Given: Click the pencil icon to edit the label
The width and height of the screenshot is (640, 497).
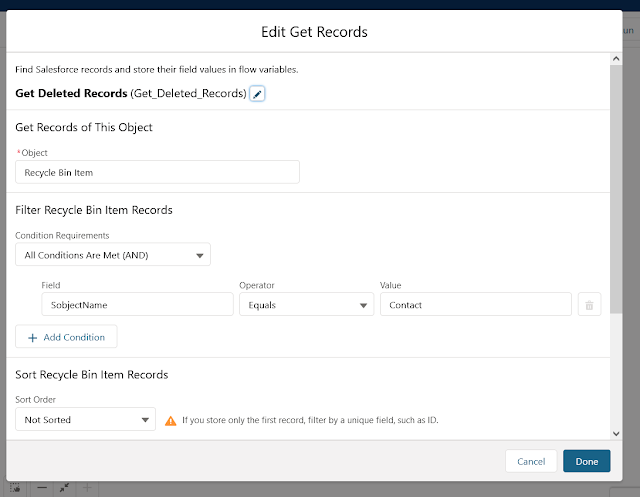Looking at the screenshot, I should [x=257, y=94].
